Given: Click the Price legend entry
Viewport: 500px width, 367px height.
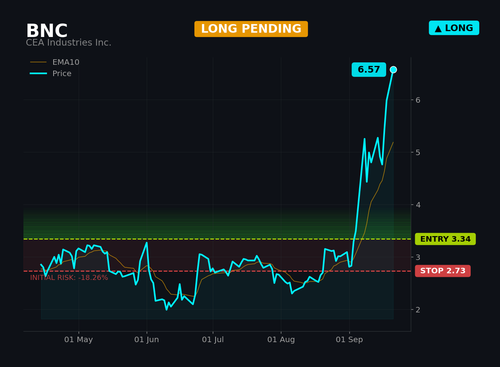Looking at the screenshot, I should click(51, 73).
